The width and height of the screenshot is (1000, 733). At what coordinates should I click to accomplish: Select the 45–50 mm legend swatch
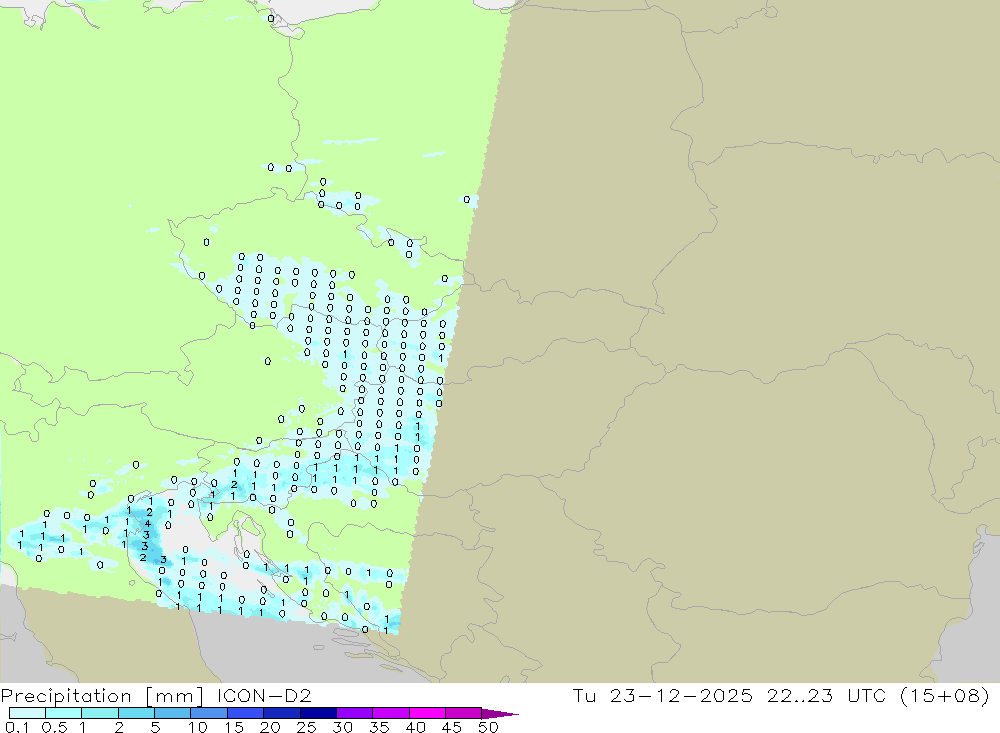[463, 713]
